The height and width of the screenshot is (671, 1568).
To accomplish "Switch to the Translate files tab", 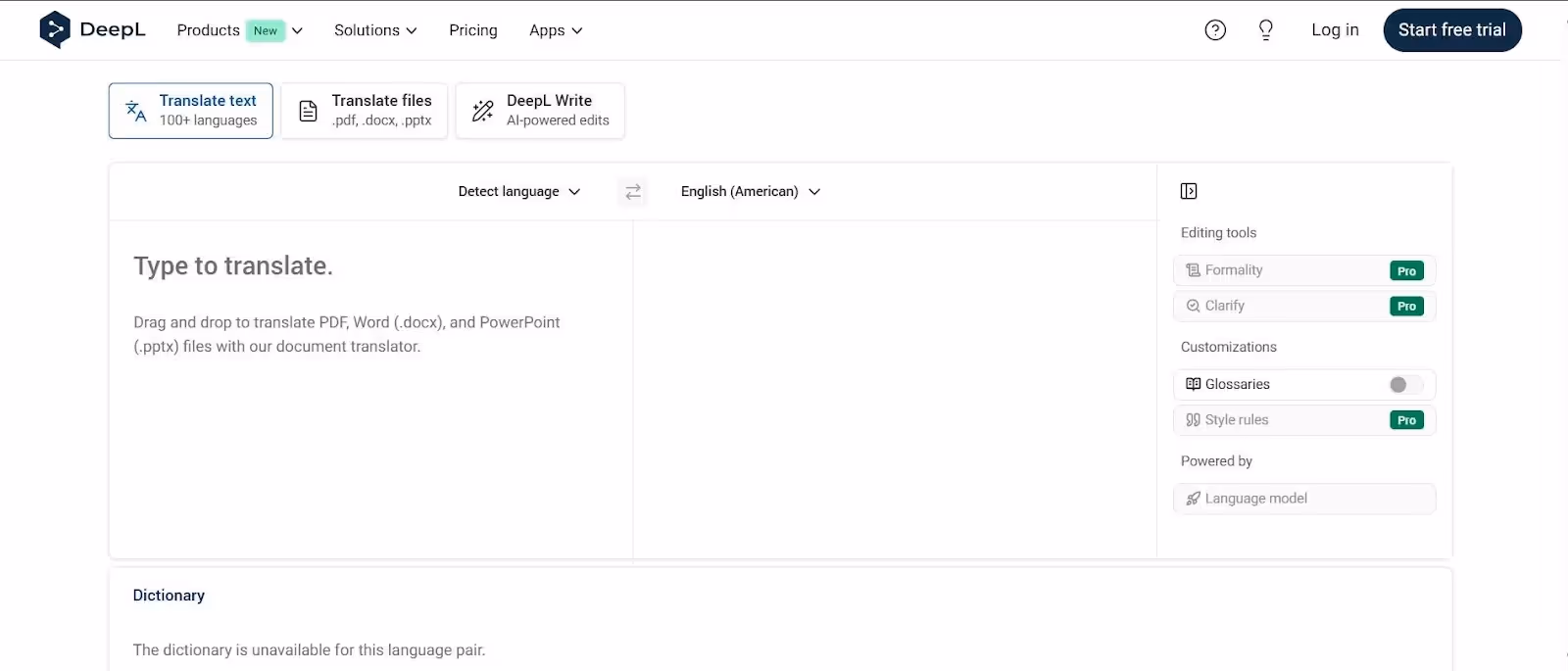I will click(364, 110).
